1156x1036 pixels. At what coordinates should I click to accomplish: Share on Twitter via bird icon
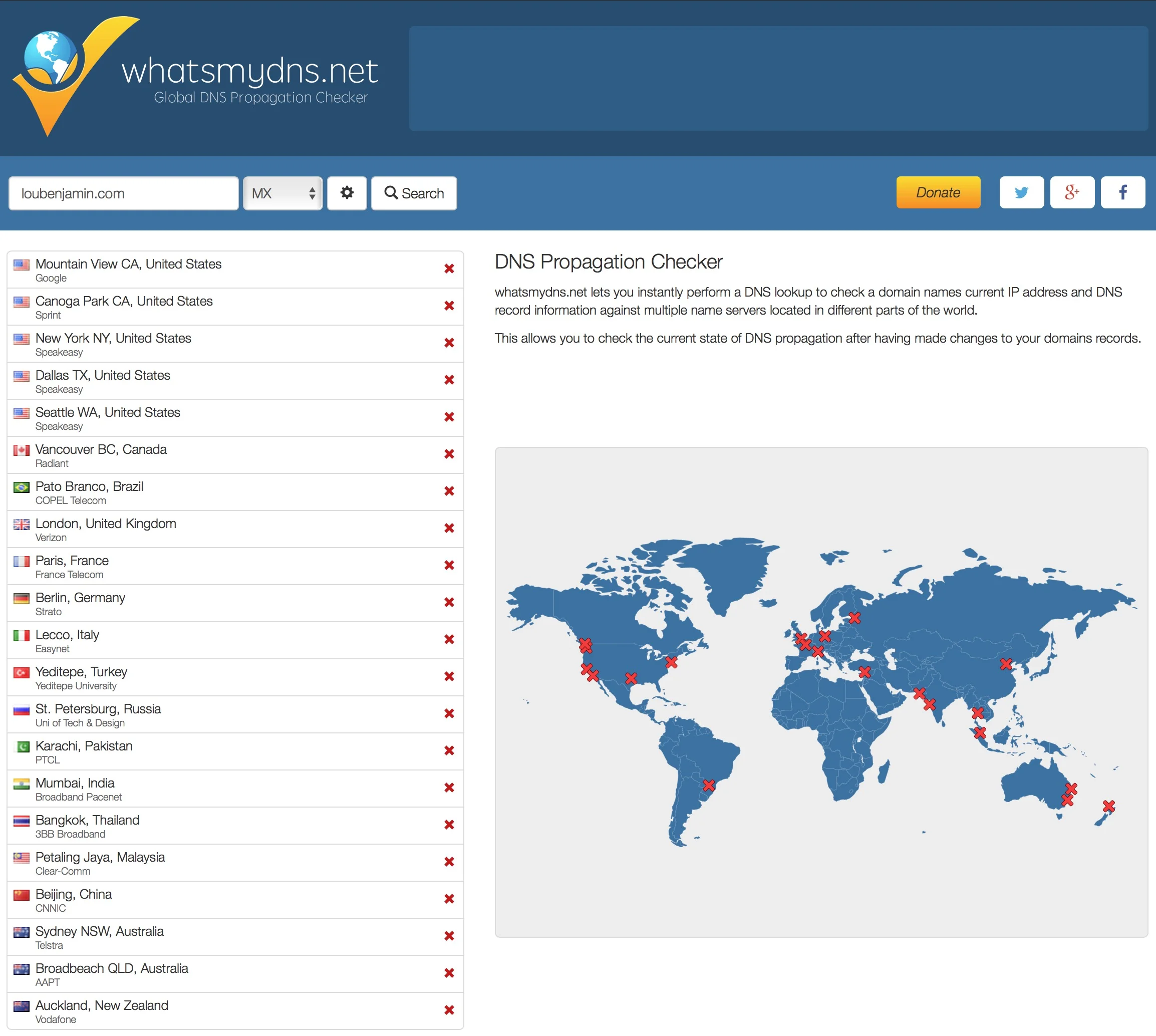coord(1021,192)
